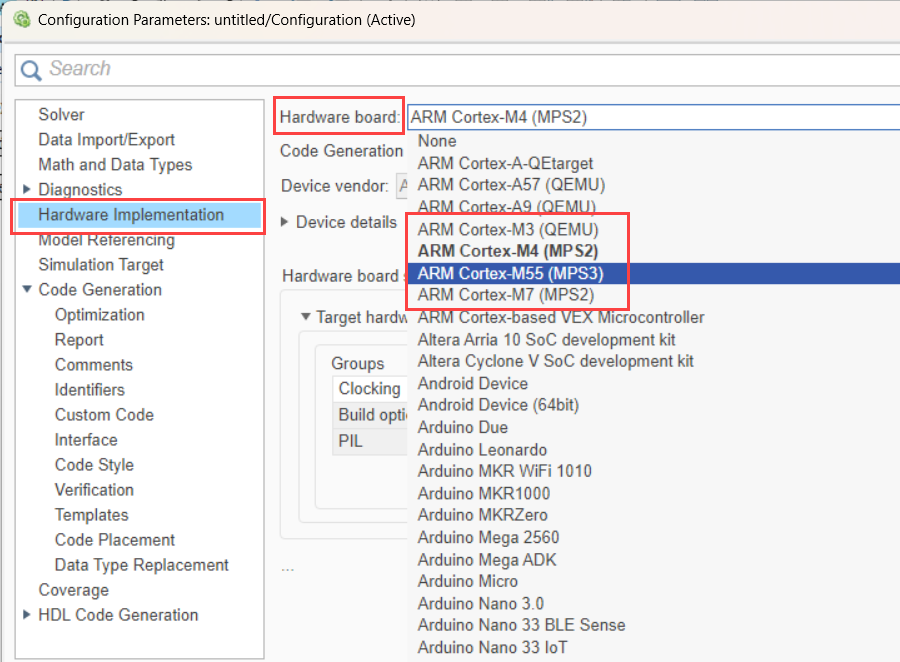Choose Android Device (64bit) option

(498, 405)
